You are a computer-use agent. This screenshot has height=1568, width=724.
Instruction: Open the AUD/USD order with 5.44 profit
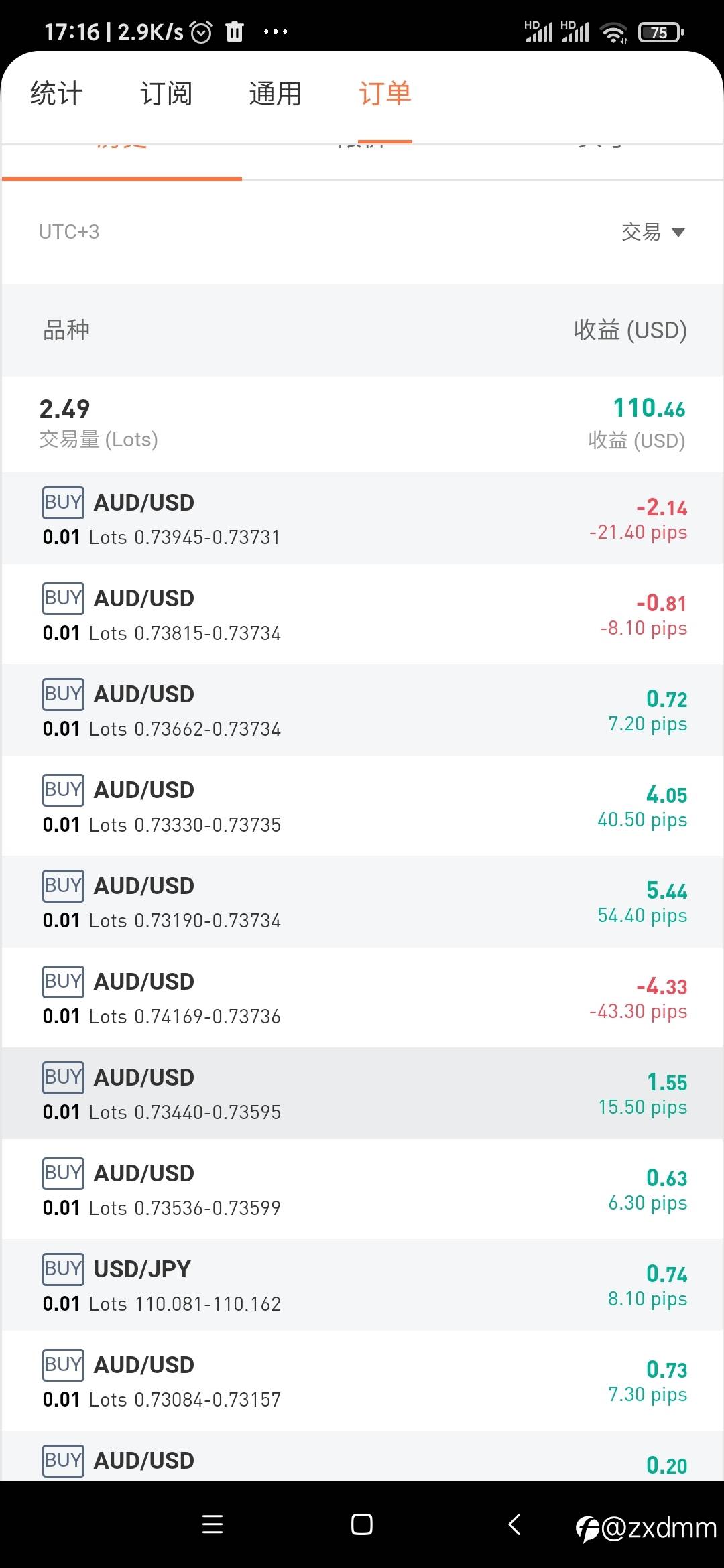(362, 901)
